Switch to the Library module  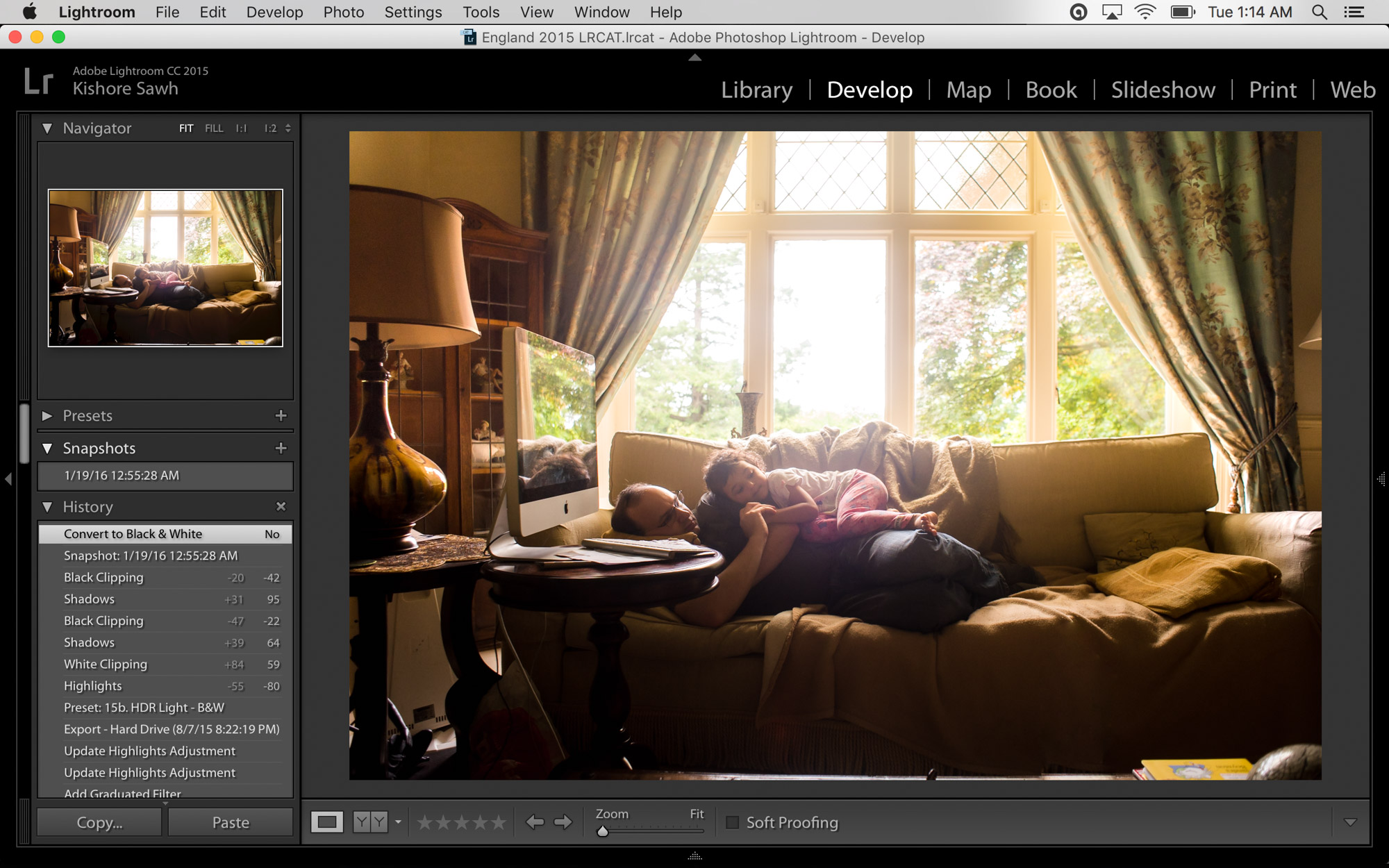[756, 90]
